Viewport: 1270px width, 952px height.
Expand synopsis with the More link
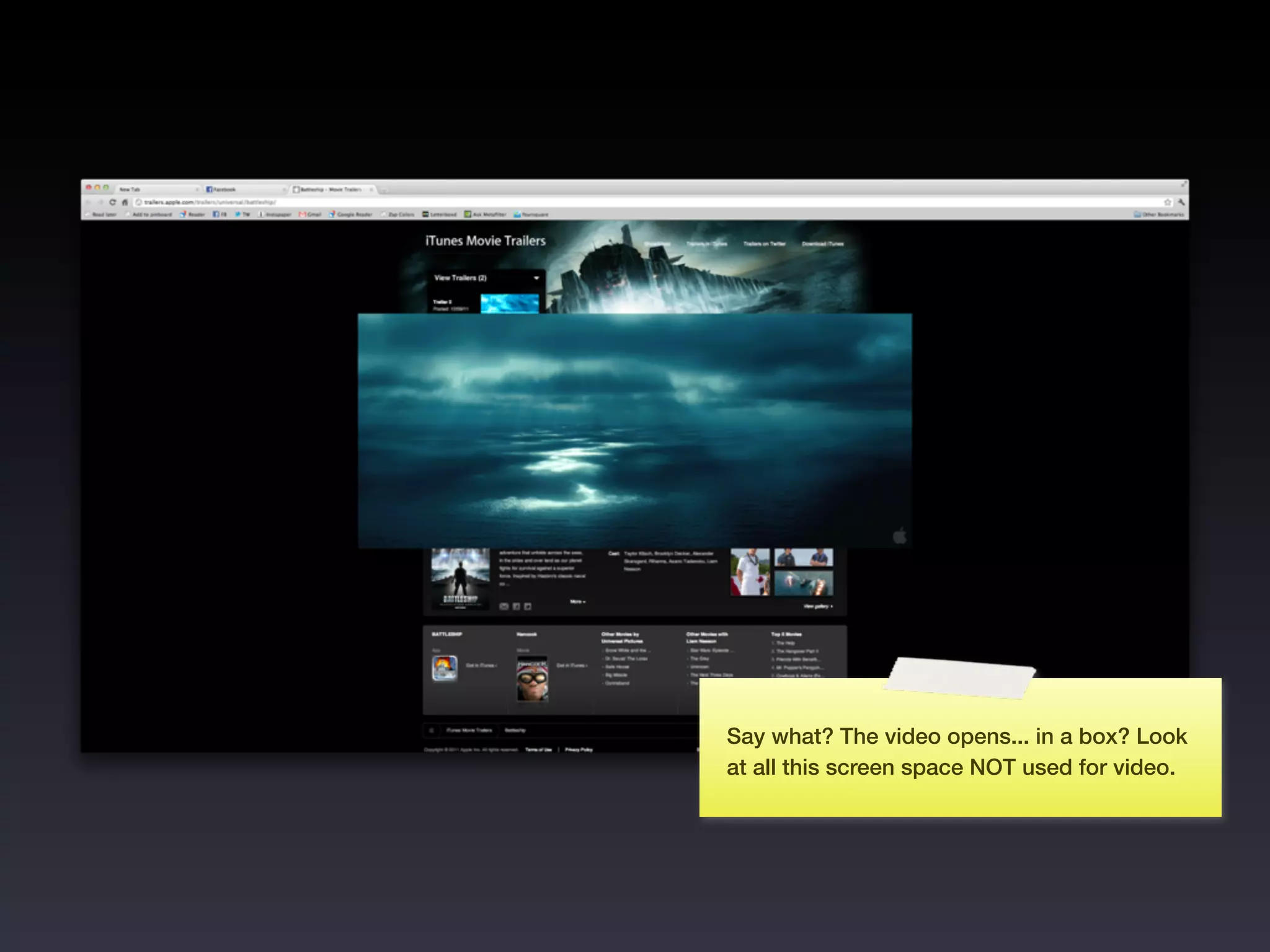(x=577, y=602)
